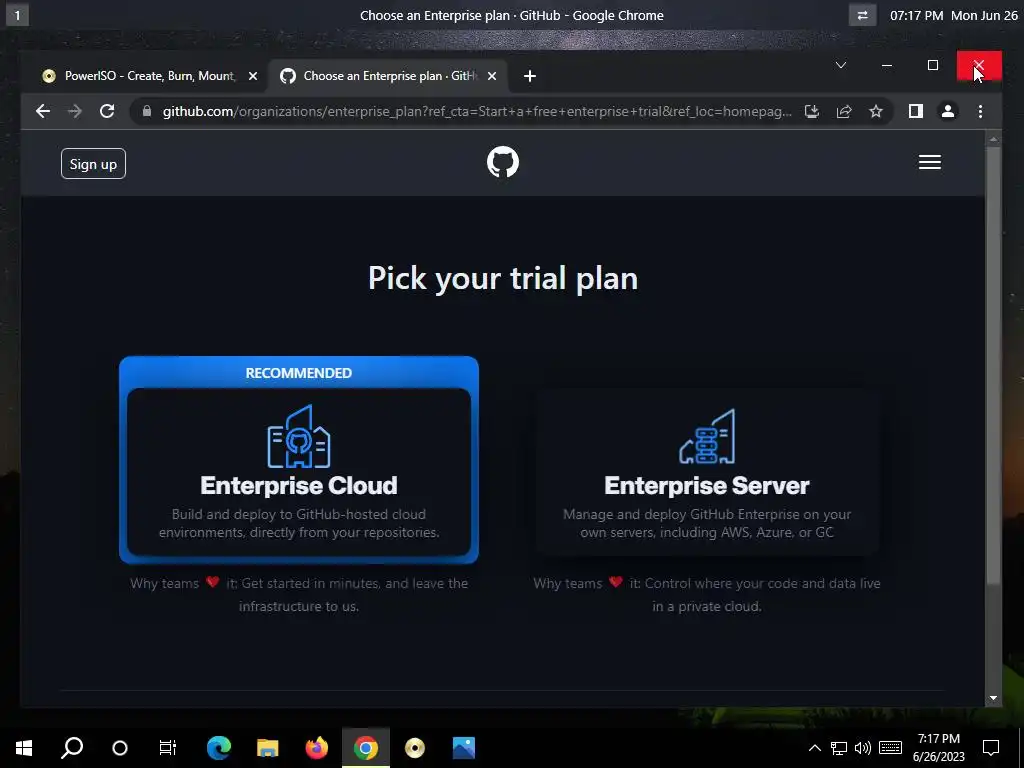Image resolution: width=1024 pixels, height=768 pixels.
Task: Click the scrollbar down arrow
Action: click(993, 698)
